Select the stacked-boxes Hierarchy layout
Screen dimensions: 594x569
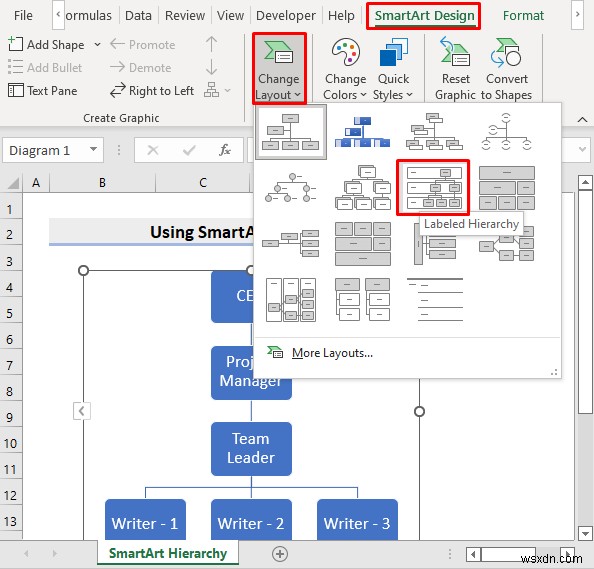pos(363,188)
